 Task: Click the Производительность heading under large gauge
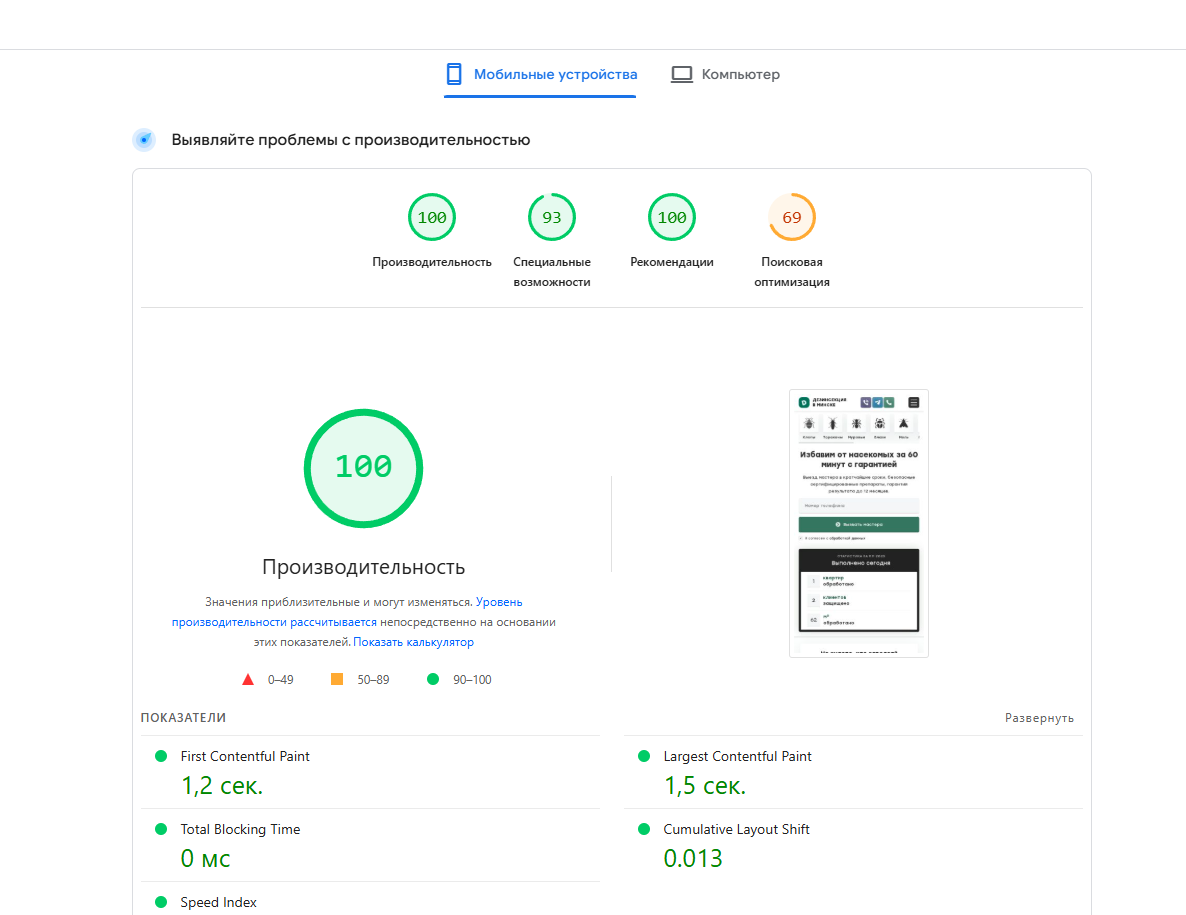pos(363,567)
